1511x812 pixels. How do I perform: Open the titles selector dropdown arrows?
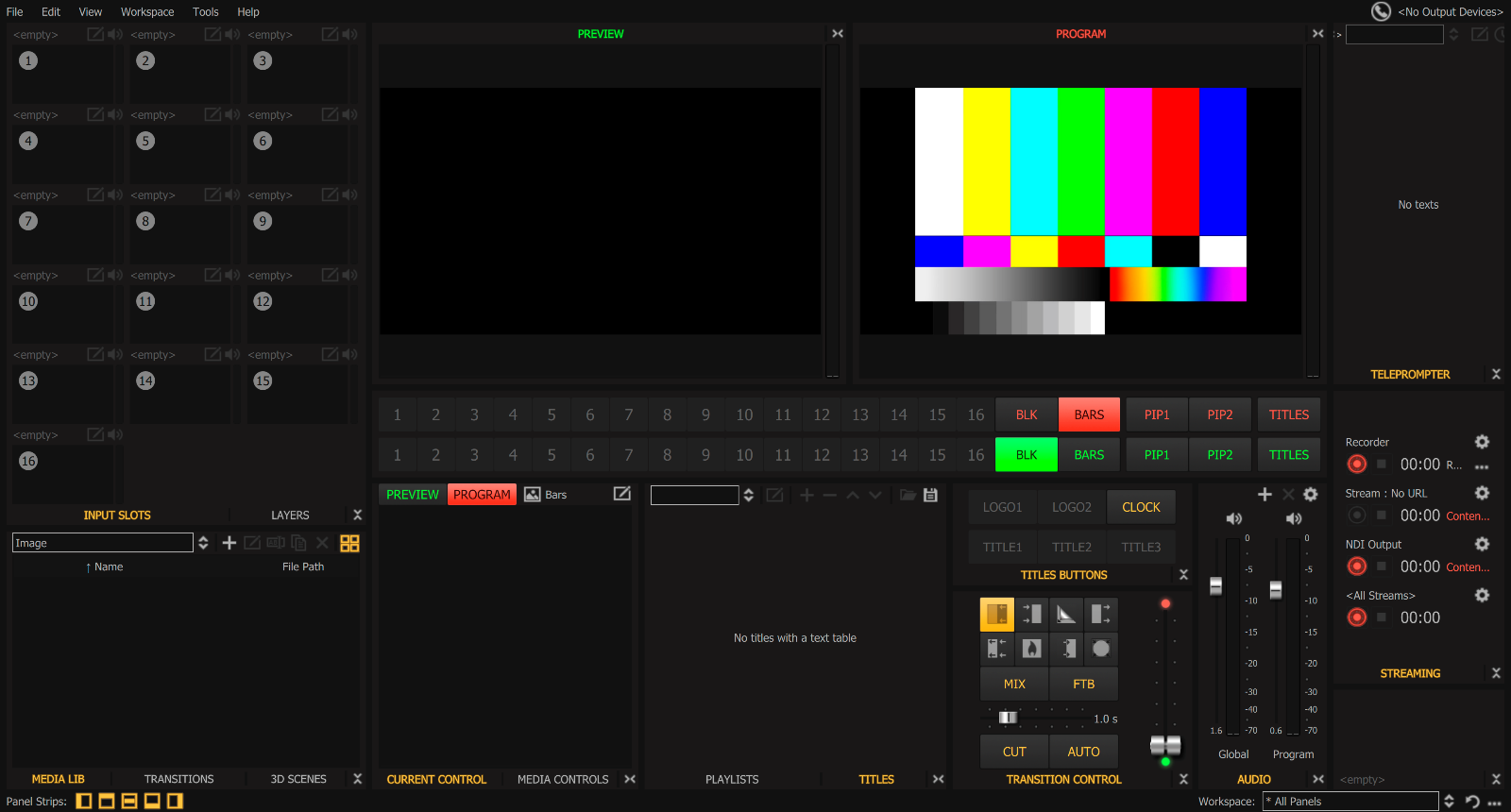(x=749, y=496)
